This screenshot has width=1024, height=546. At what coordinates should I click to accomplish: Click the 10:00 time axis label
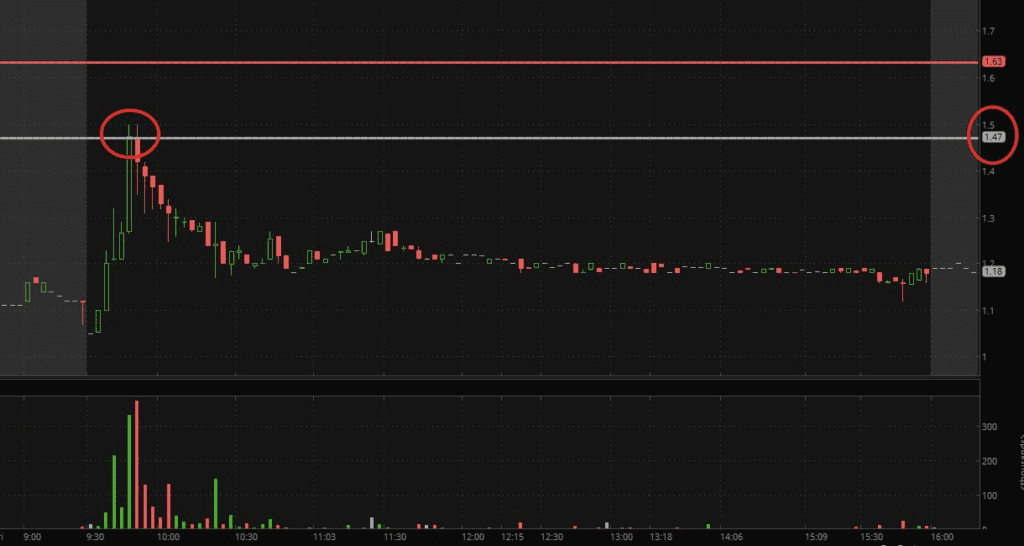(x=169, y=537)
